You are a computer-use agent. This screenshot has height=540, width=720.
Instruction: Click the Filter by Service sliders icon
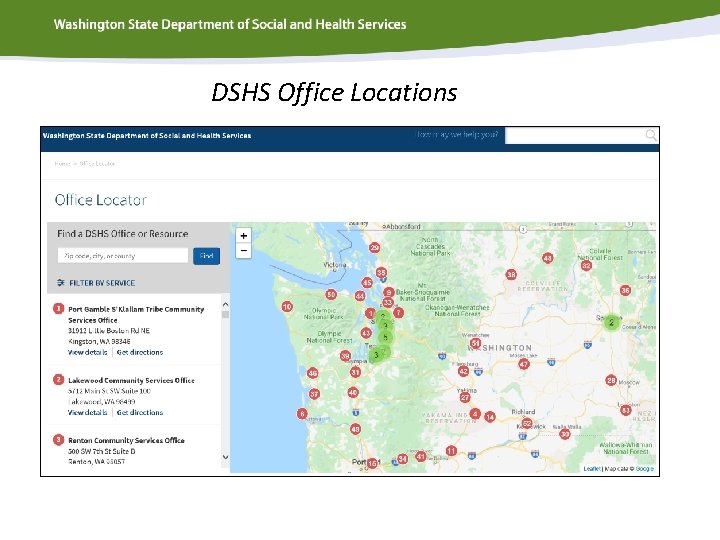[x=61, y=283]
